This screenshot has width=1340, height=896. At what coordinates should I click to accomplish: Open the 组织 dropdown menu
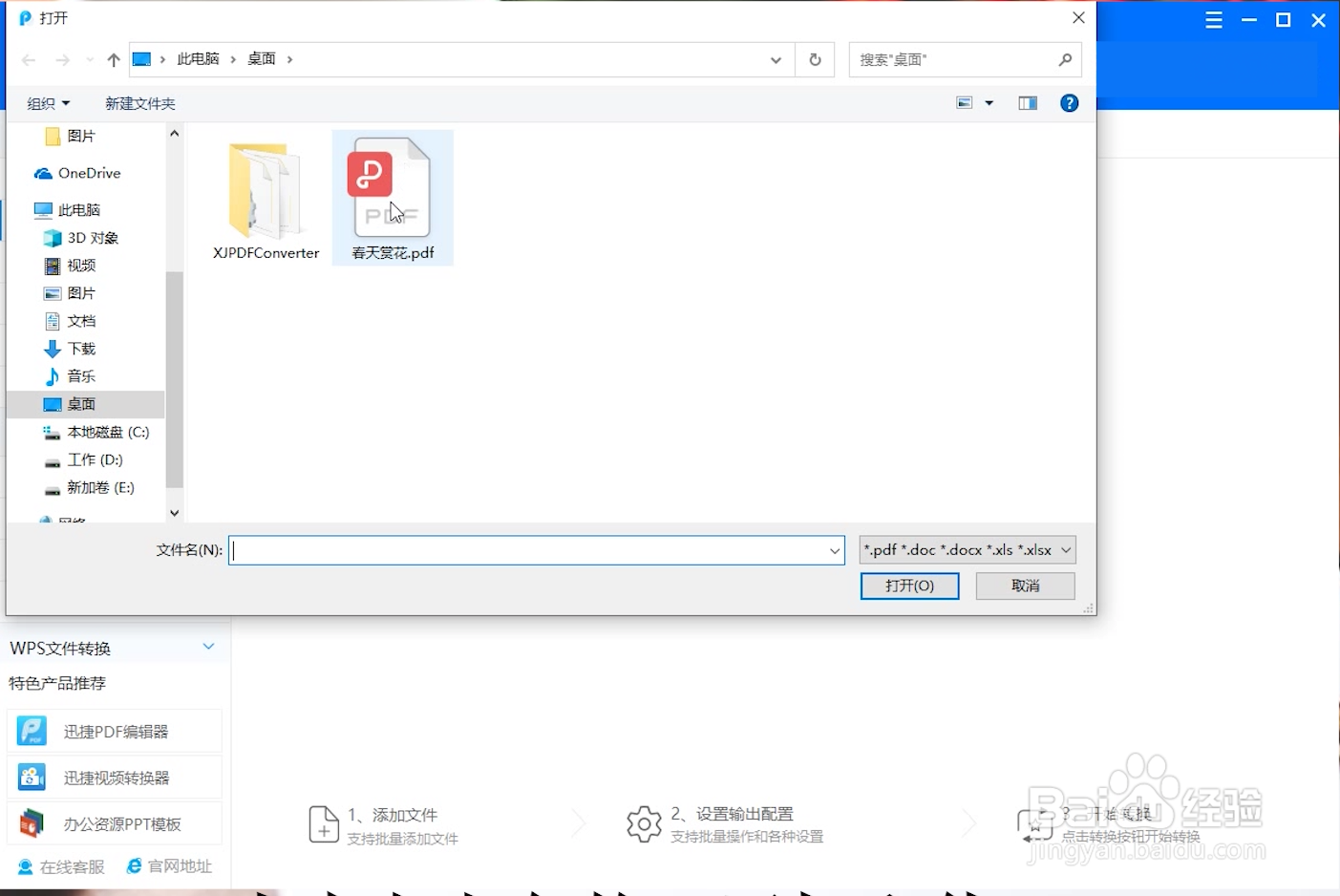(x=46, y=102)
